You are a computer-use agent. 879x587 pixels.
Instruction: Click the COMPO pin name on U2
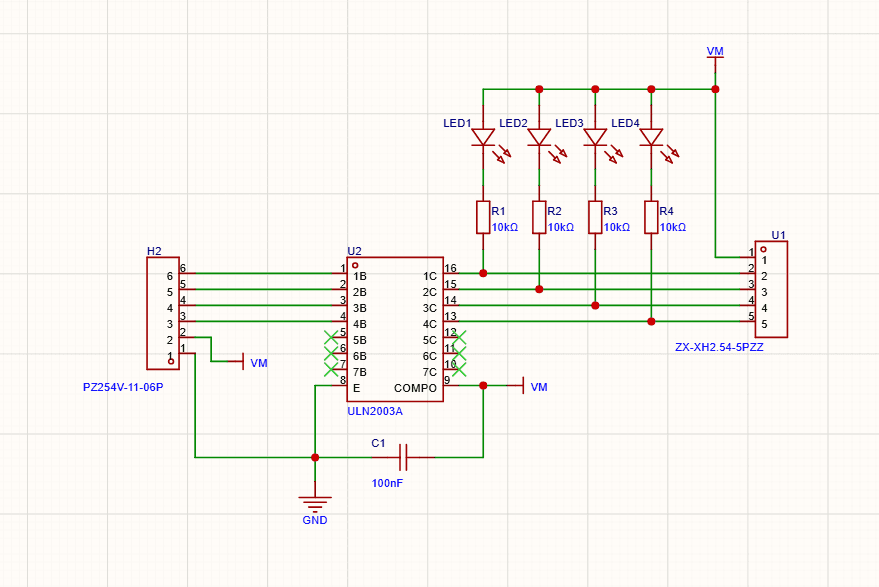pyautogui.click(x=415, y=388)
